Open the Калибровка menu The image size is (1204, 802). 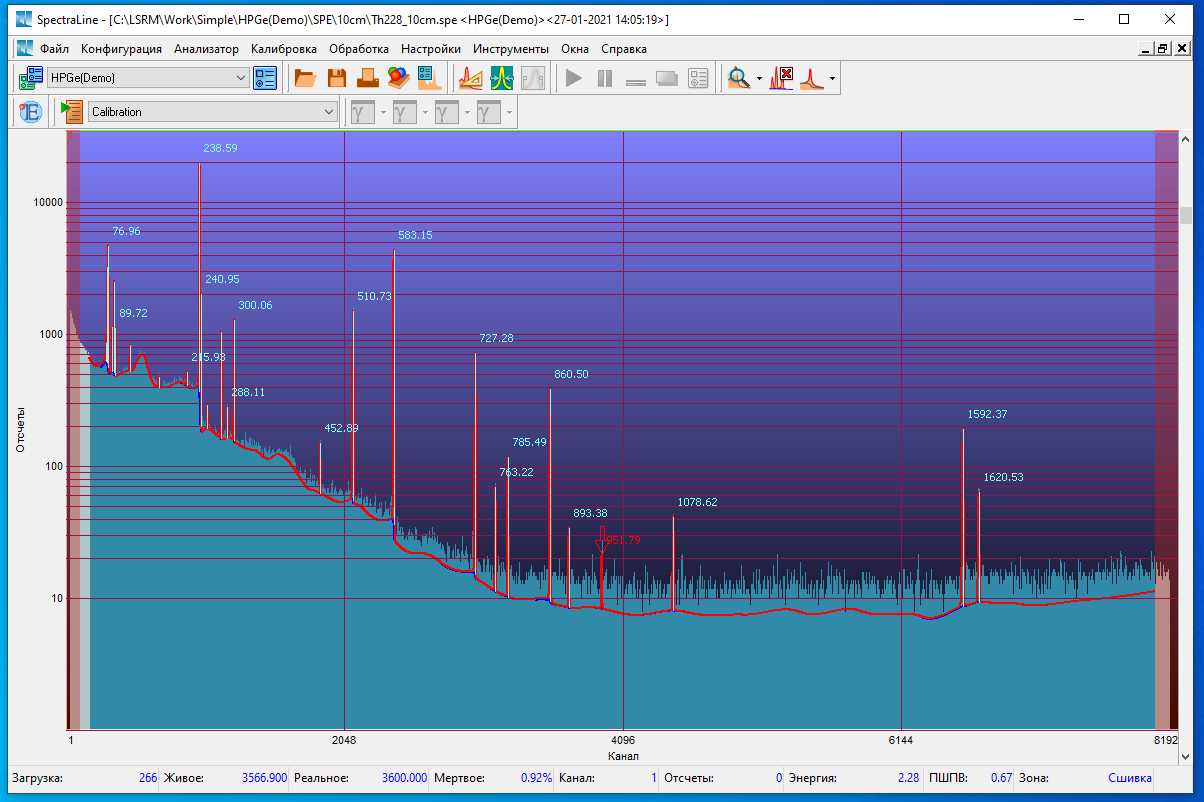pos(284,49)
